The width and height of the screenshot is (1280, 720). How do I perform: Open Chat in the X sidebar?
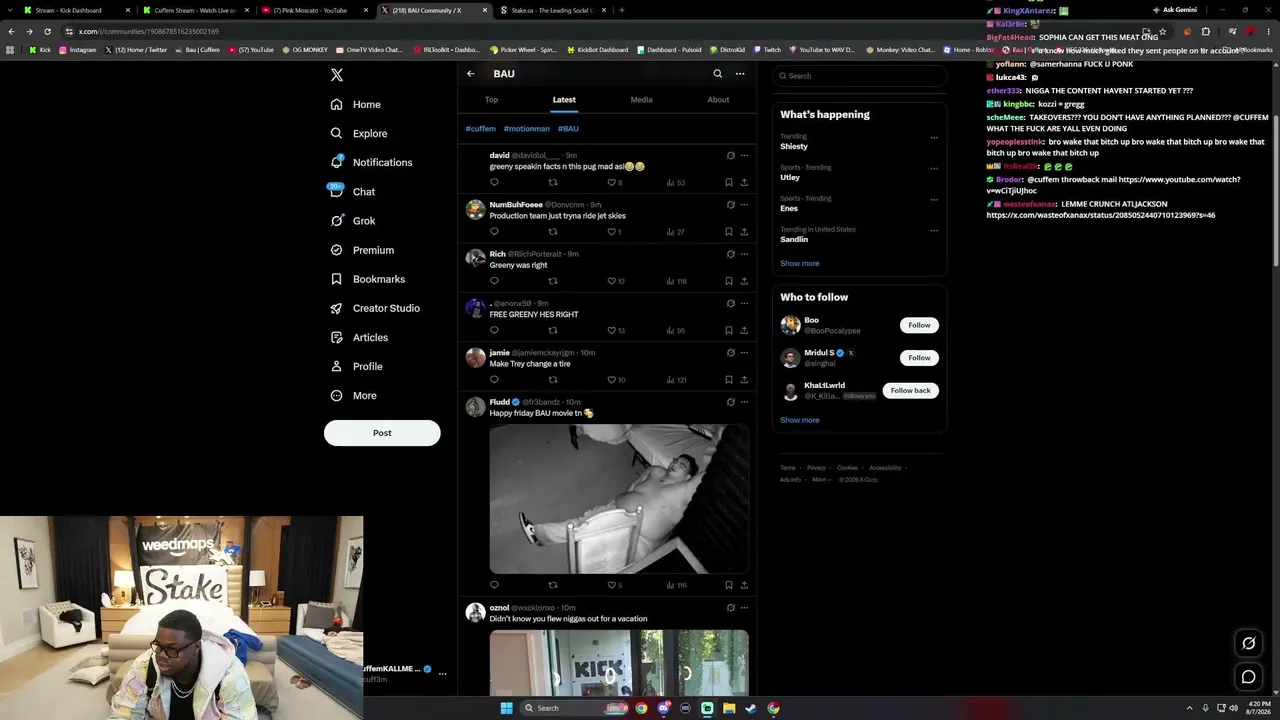click(x=352, y=191)
